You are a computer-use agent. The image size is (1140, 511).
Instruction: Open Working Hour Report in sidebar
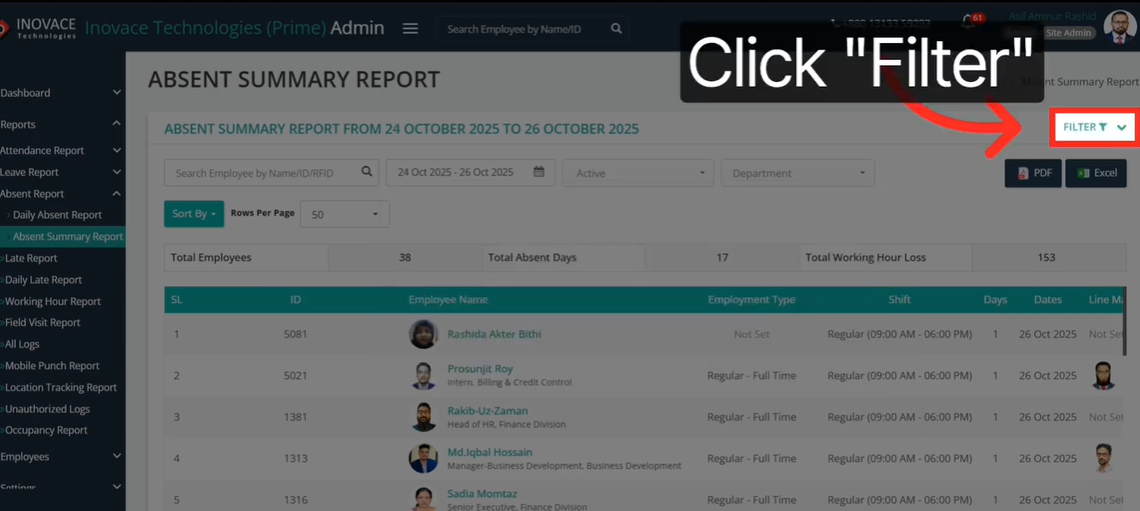coord(53,301)
